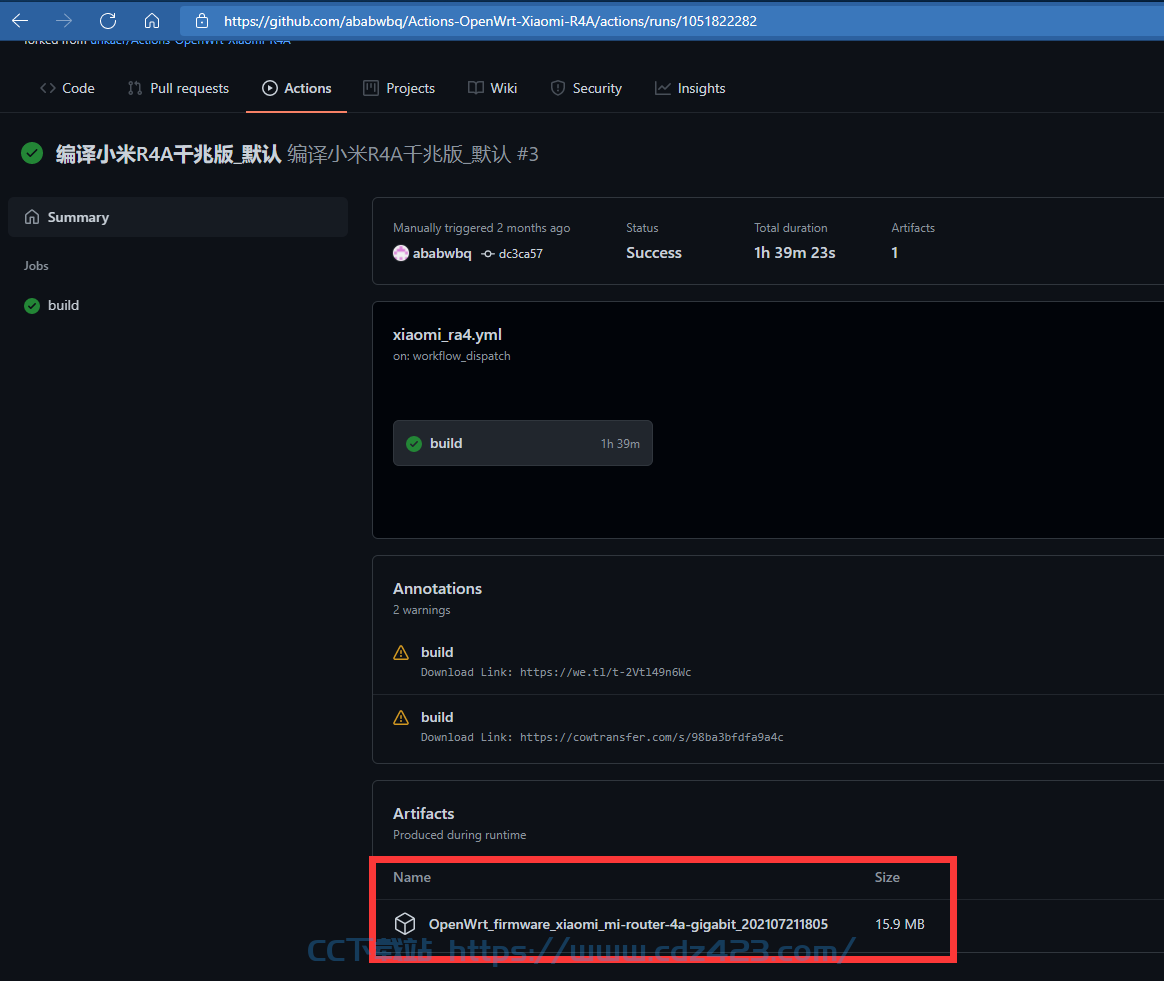Click the 'Manually triggered 2 months ago' text
Image resolution: width=1164 pixels, height=981 pixels.
coord(482,228)
